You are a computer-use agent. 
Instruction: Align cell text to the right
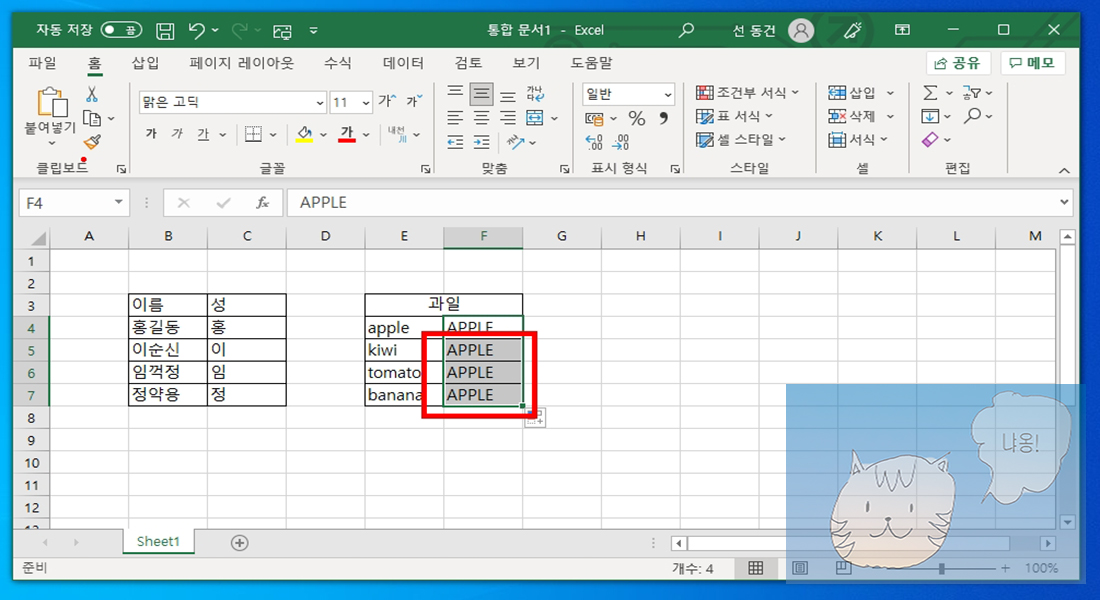coord(508,118)
